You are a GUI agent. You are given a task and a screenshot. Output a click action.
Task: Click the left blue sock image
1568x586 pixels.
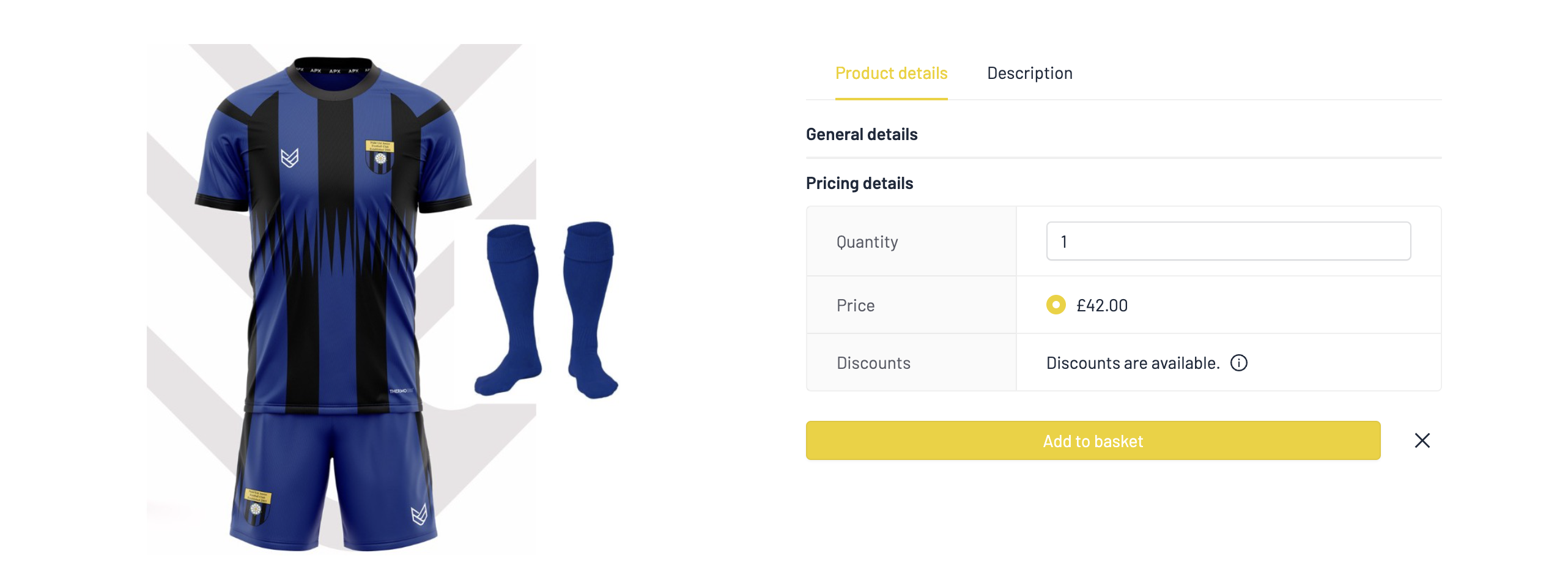509,310
